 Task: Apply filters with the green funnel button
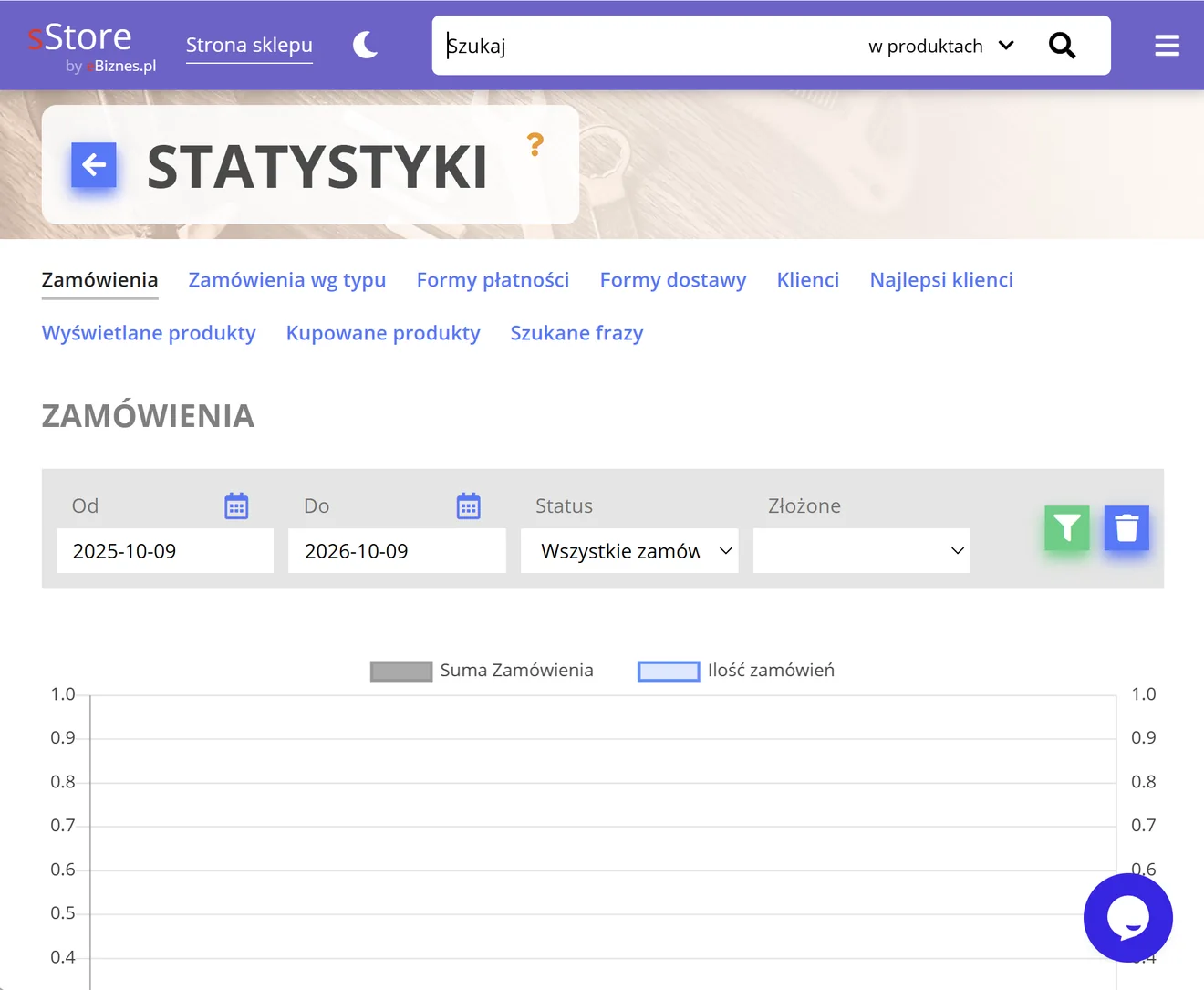click(x=1067, y=528)
